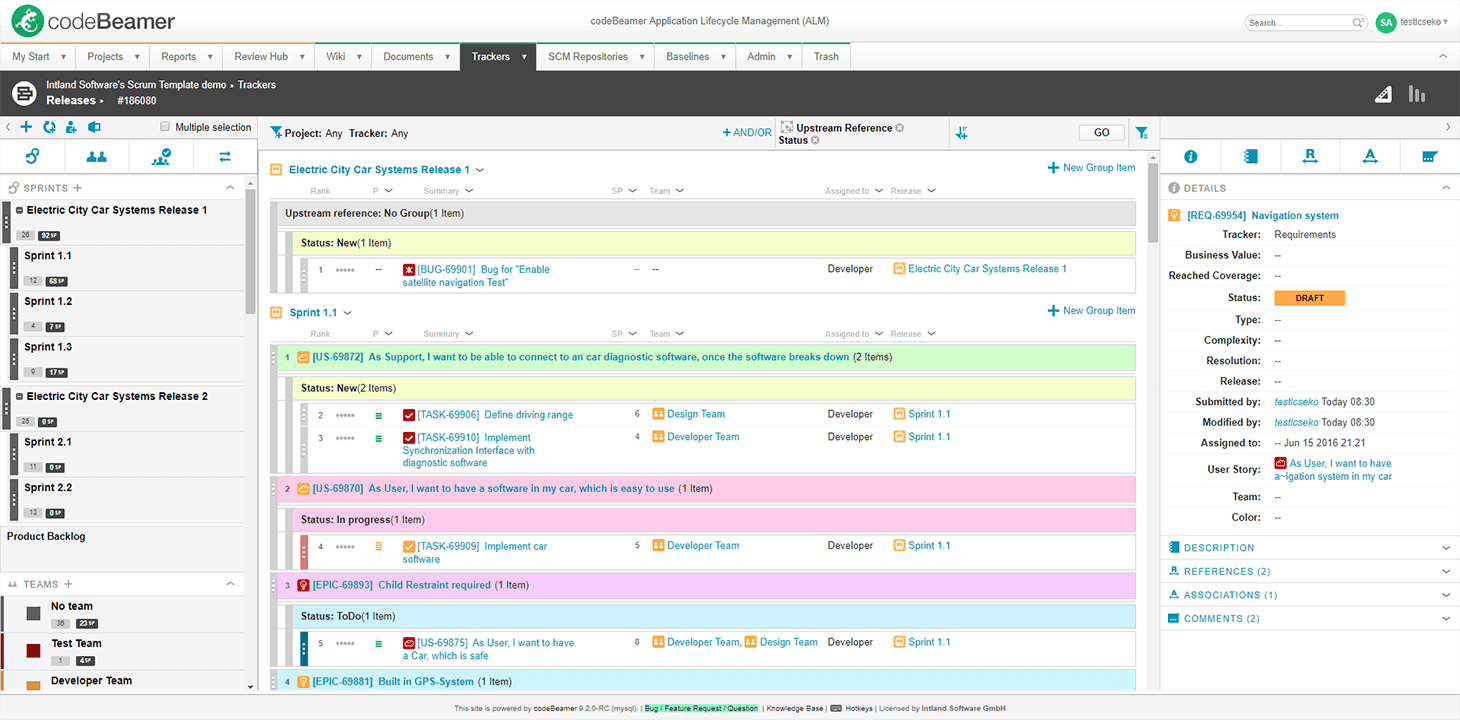
Task: Click the No team grey color swatch
Action: (33, 613)
